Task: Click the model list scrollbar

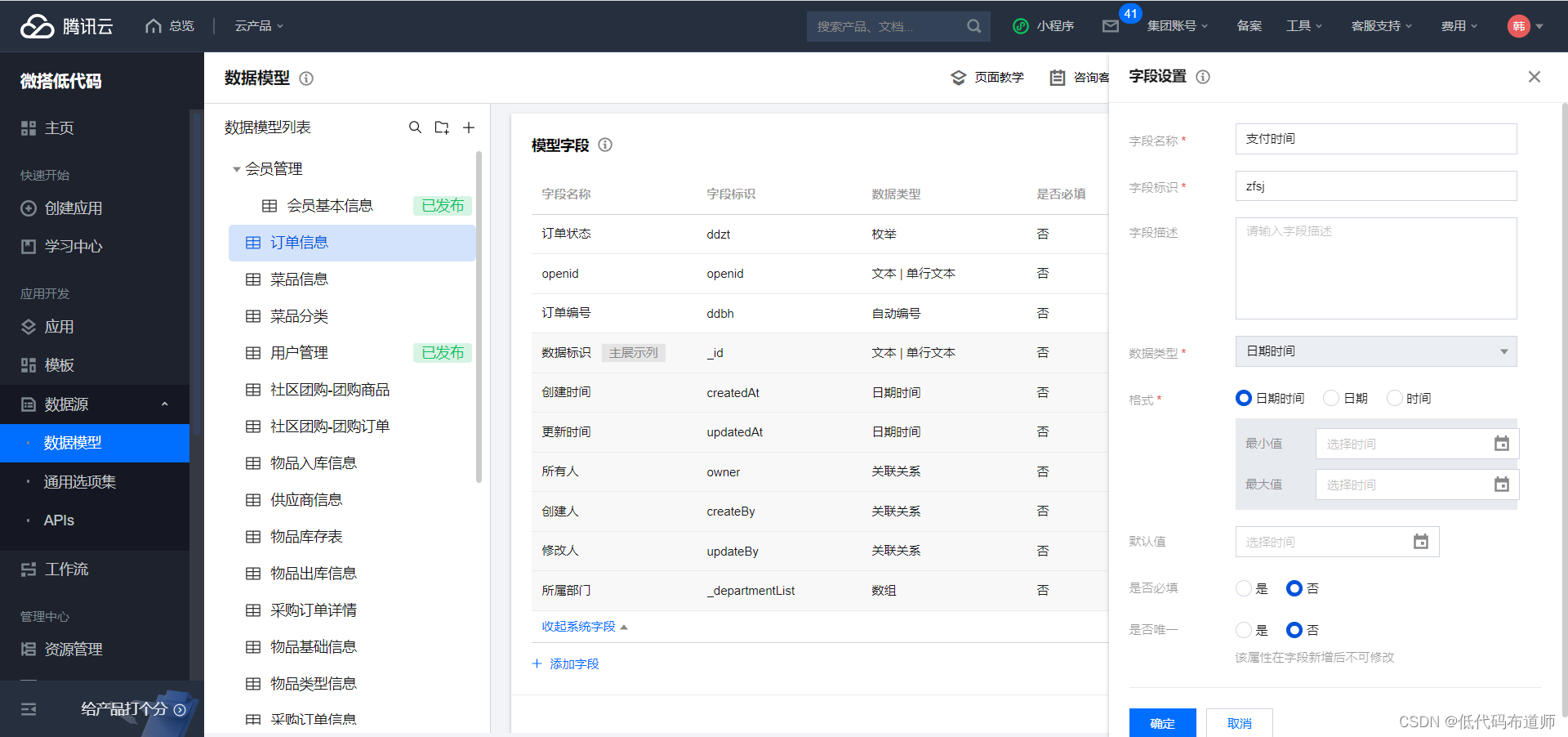Action: coord(479,317)
